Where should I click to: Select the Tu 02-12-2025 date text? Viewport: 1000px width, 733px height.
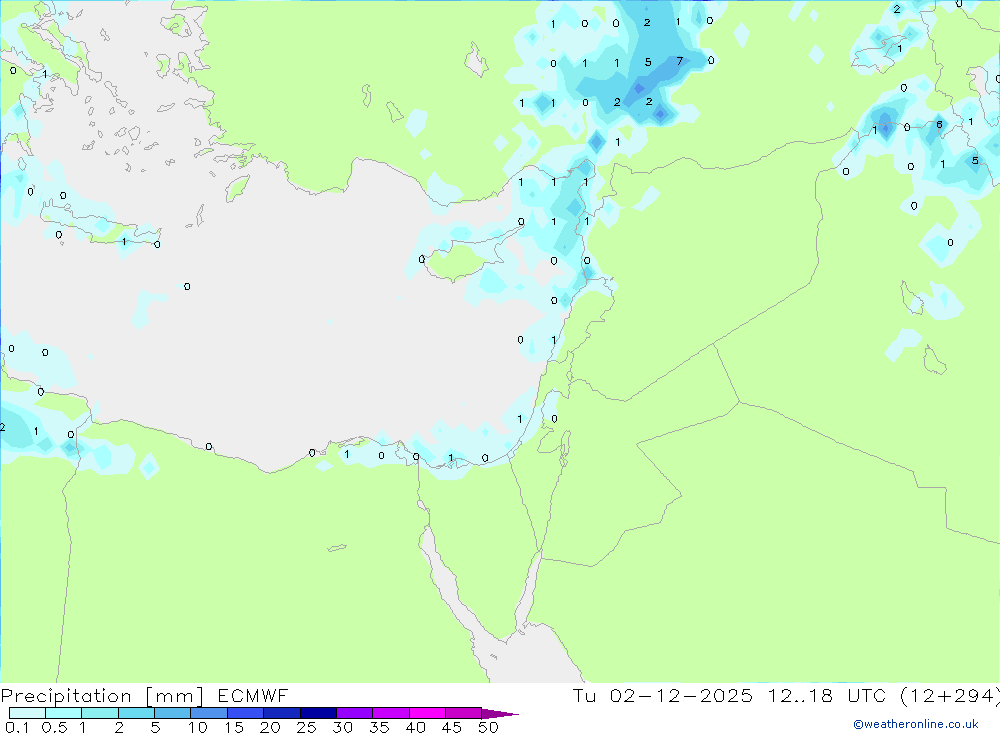click(662, 695)
